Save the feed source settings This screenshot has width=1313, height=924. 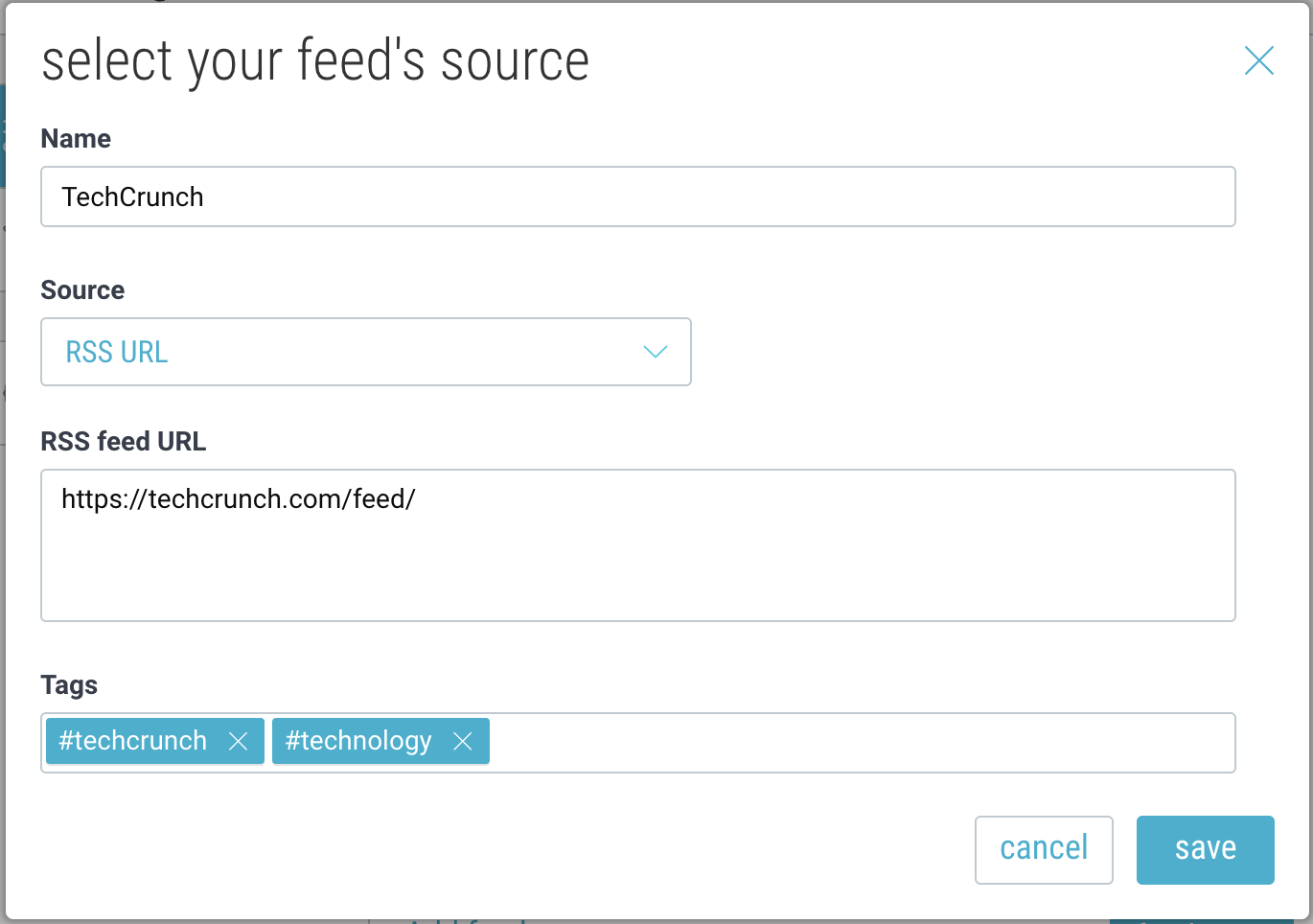coord(1205,849)
